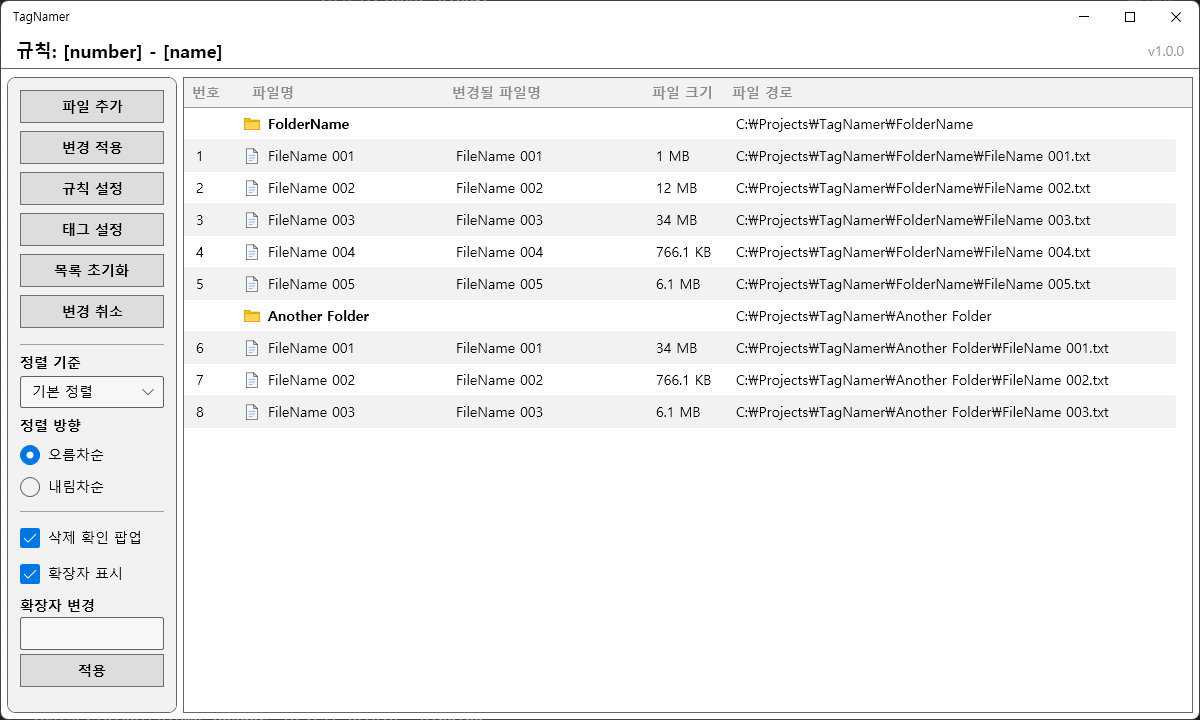Open the 기본 정렬 sort dropdown
This screenshot has height=720, width=1200.
[92, 392]
